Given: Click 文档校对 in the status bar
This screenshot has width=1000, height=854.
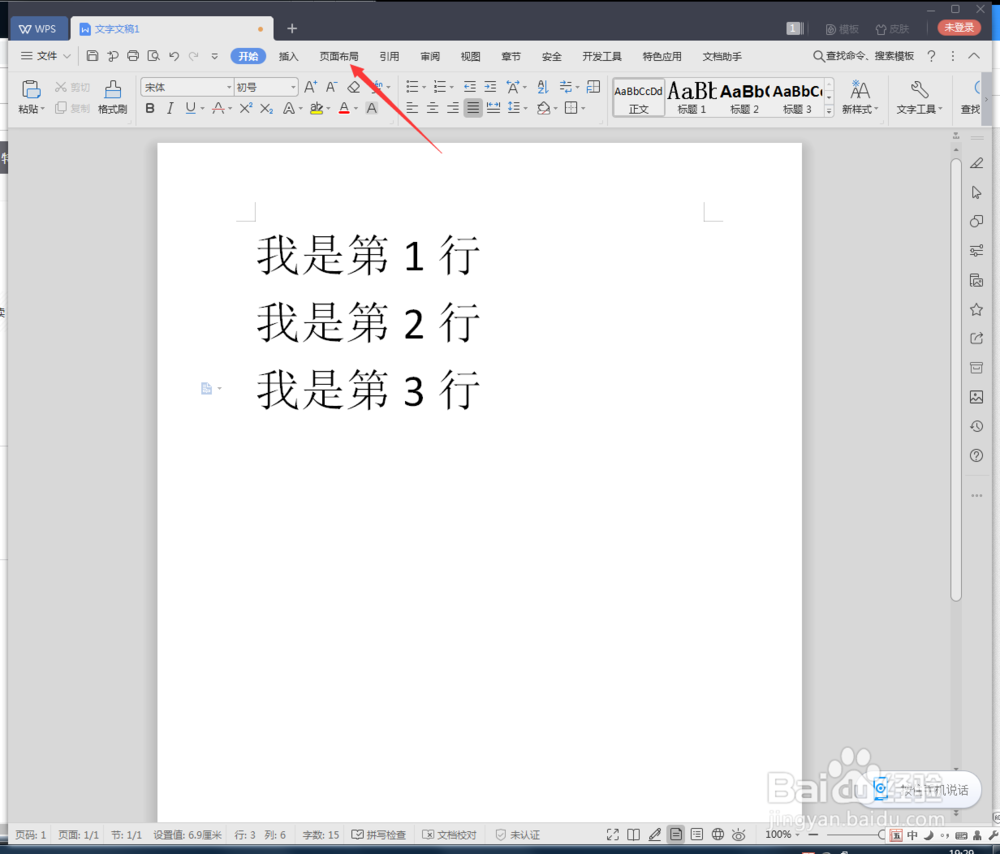Looking at the screenshot, I should [x=450, y=834].
